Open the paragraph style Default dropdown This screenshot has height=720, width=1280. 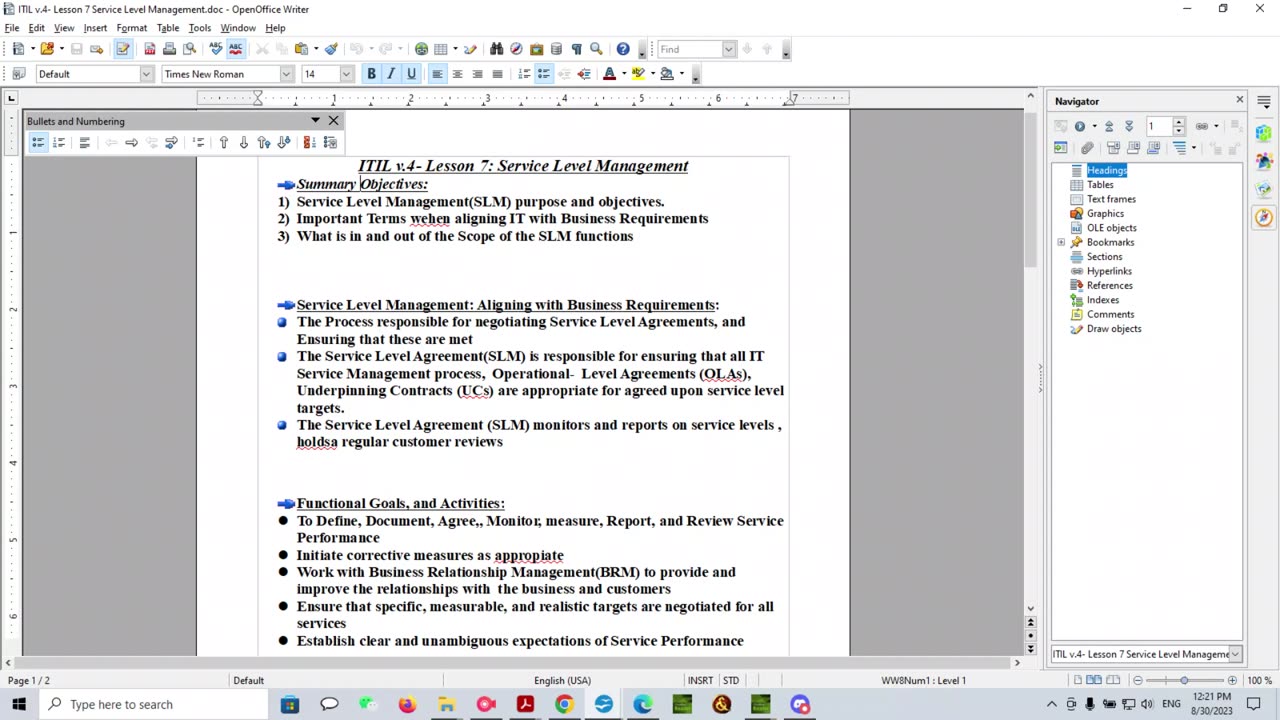coord(146,74)
